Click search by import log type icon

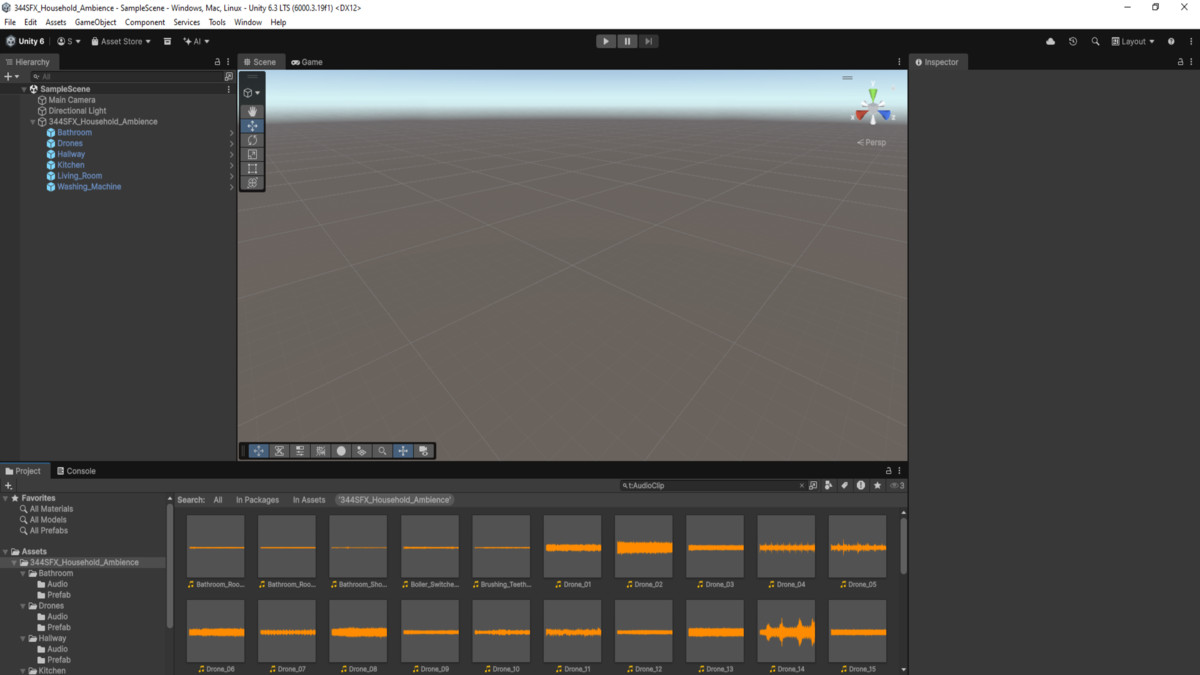tap(861, 486)
